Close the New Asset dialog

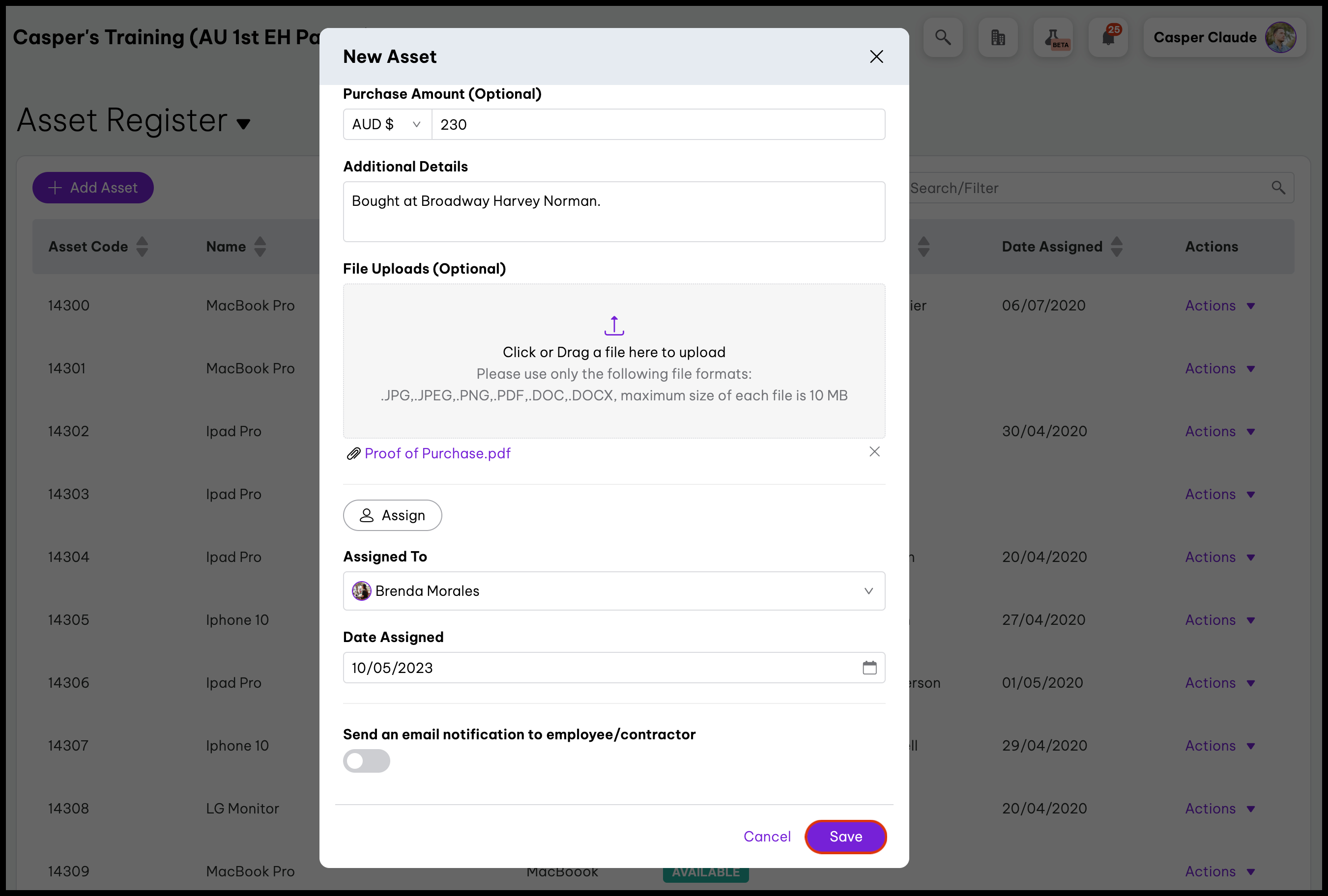point(876,56)
